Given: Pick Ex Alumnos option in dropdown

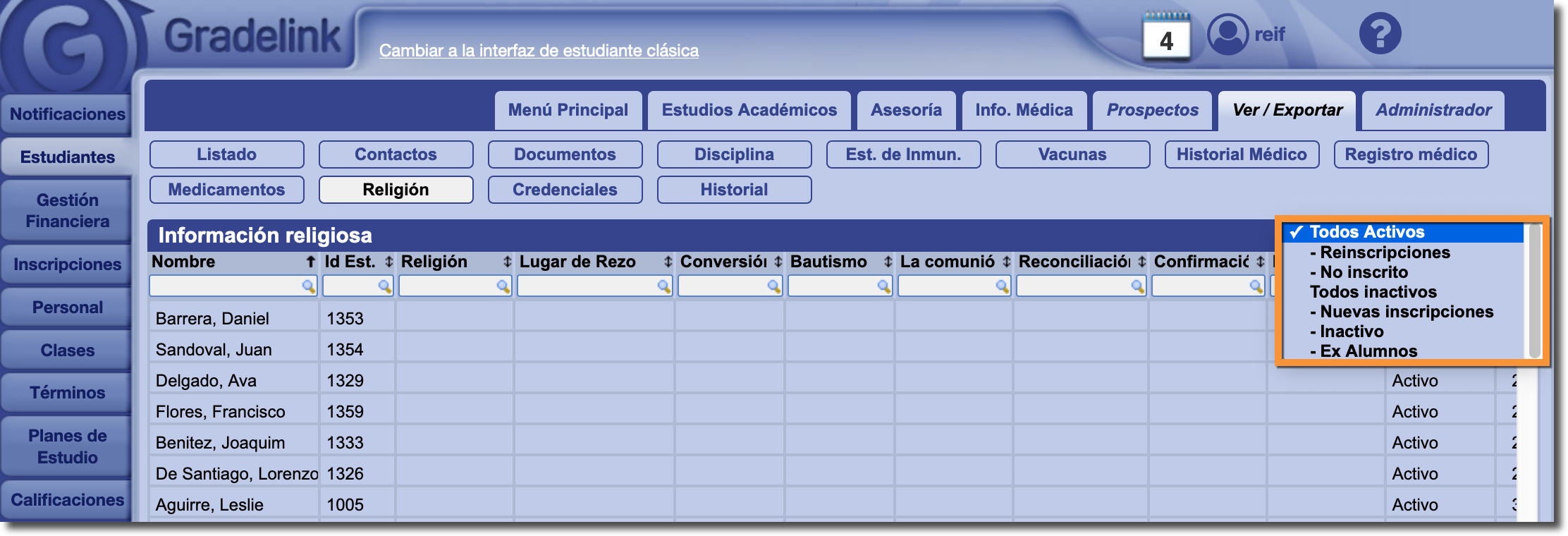Looking at the screenshot, I should click(1368, 351).
